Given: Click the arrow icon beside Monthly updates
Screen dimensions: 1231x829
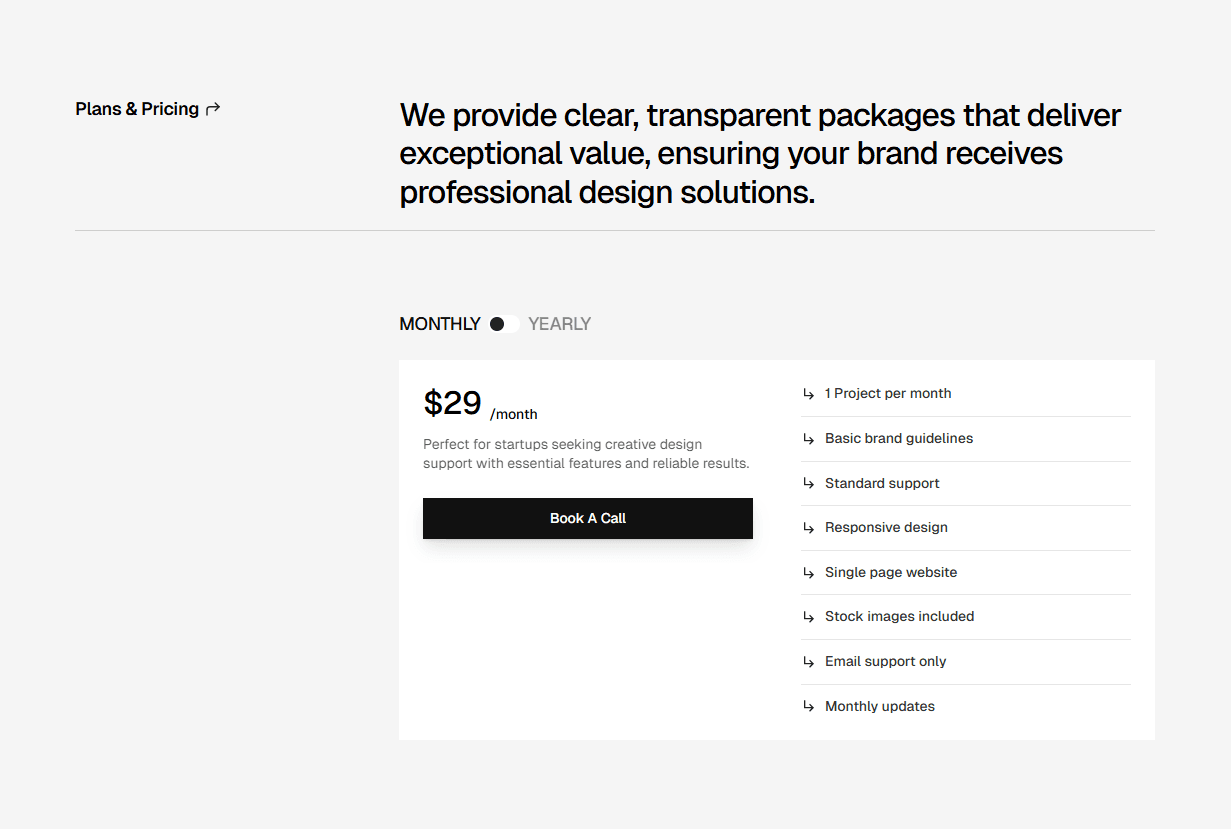Looking at the screenshot, I should pos(809,706).
